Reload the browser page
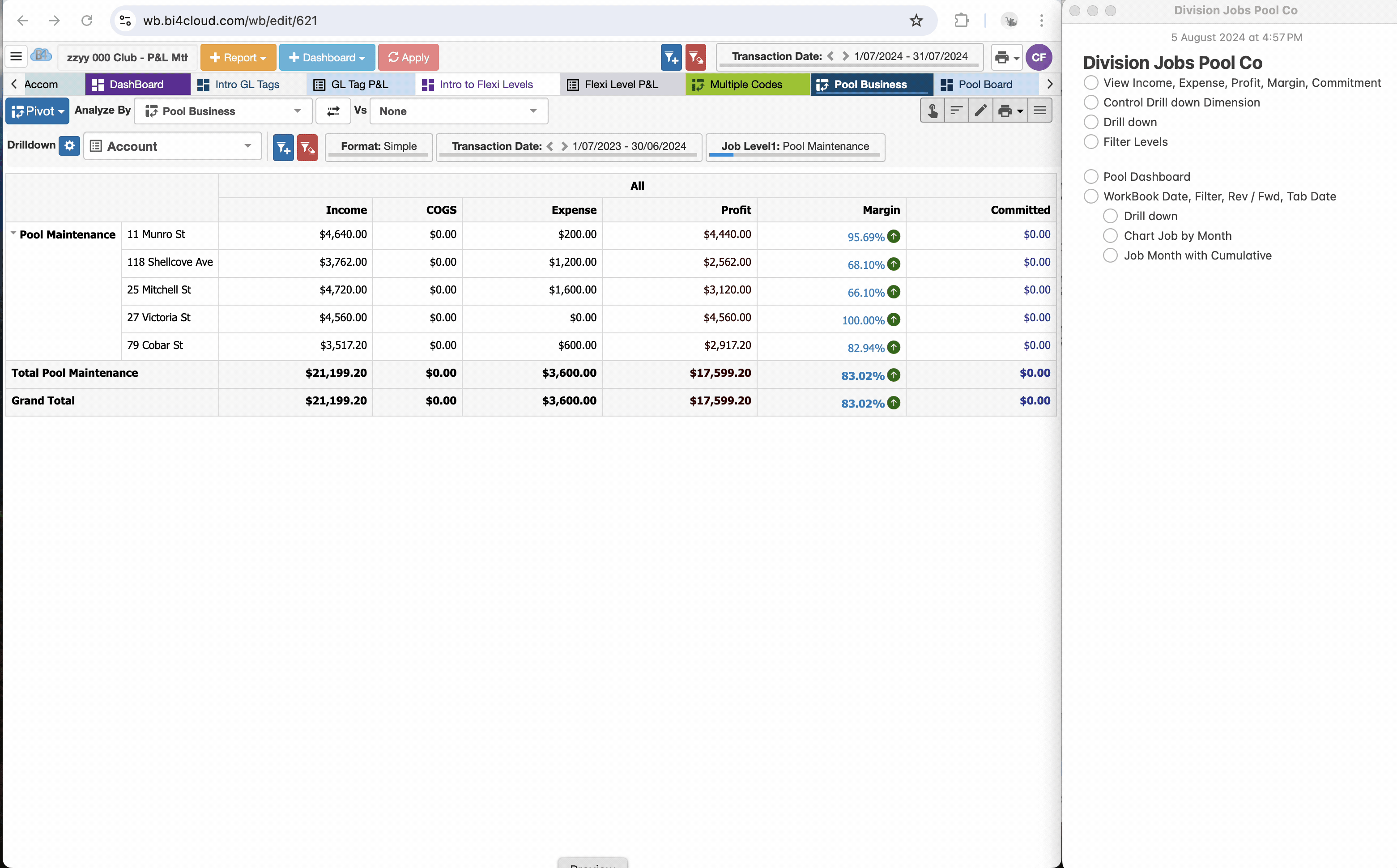This screenshot has height=868, width=1397. pos(87,21)
